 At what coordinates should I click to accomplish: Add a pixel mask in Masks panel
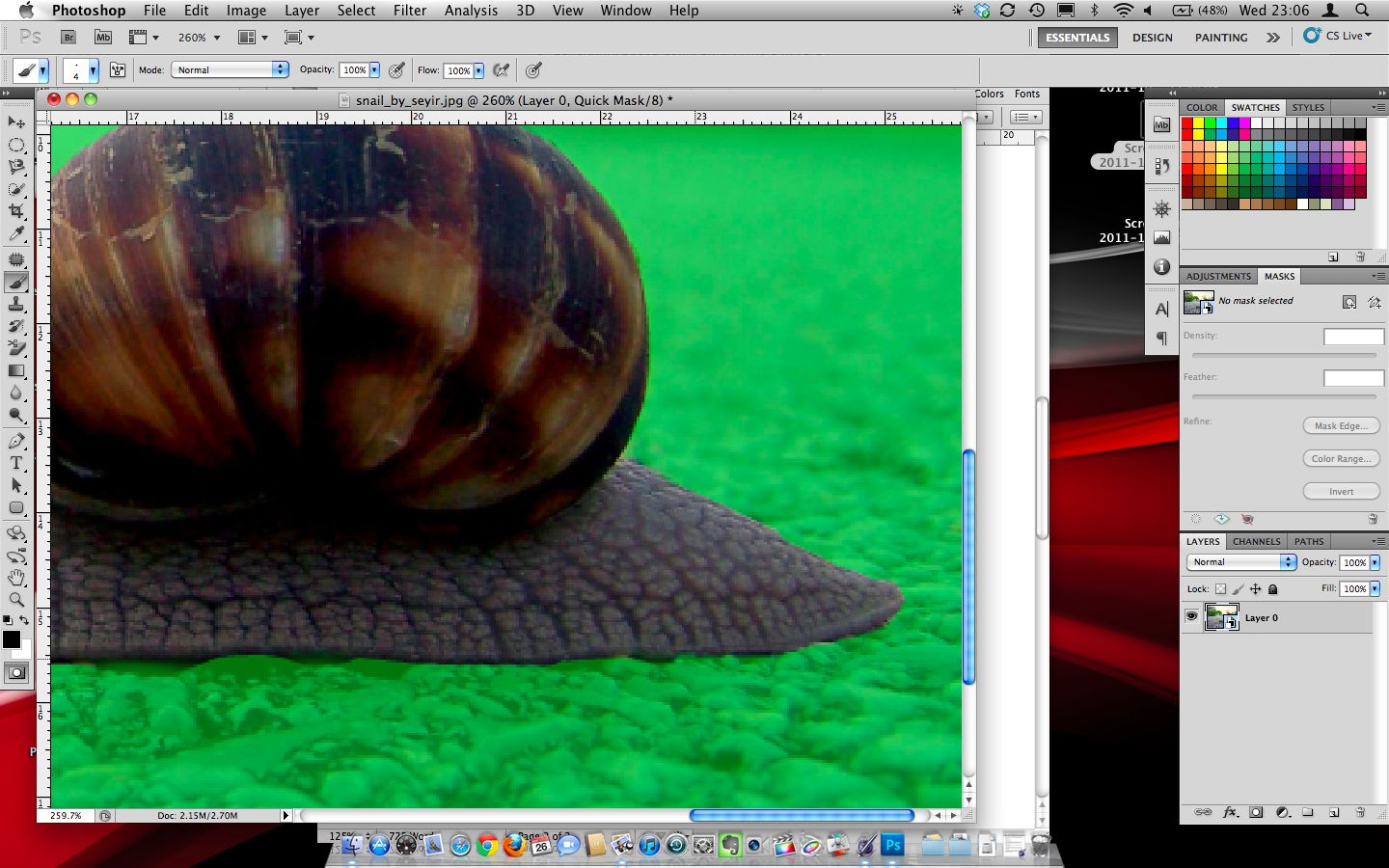coord(1348,302)
